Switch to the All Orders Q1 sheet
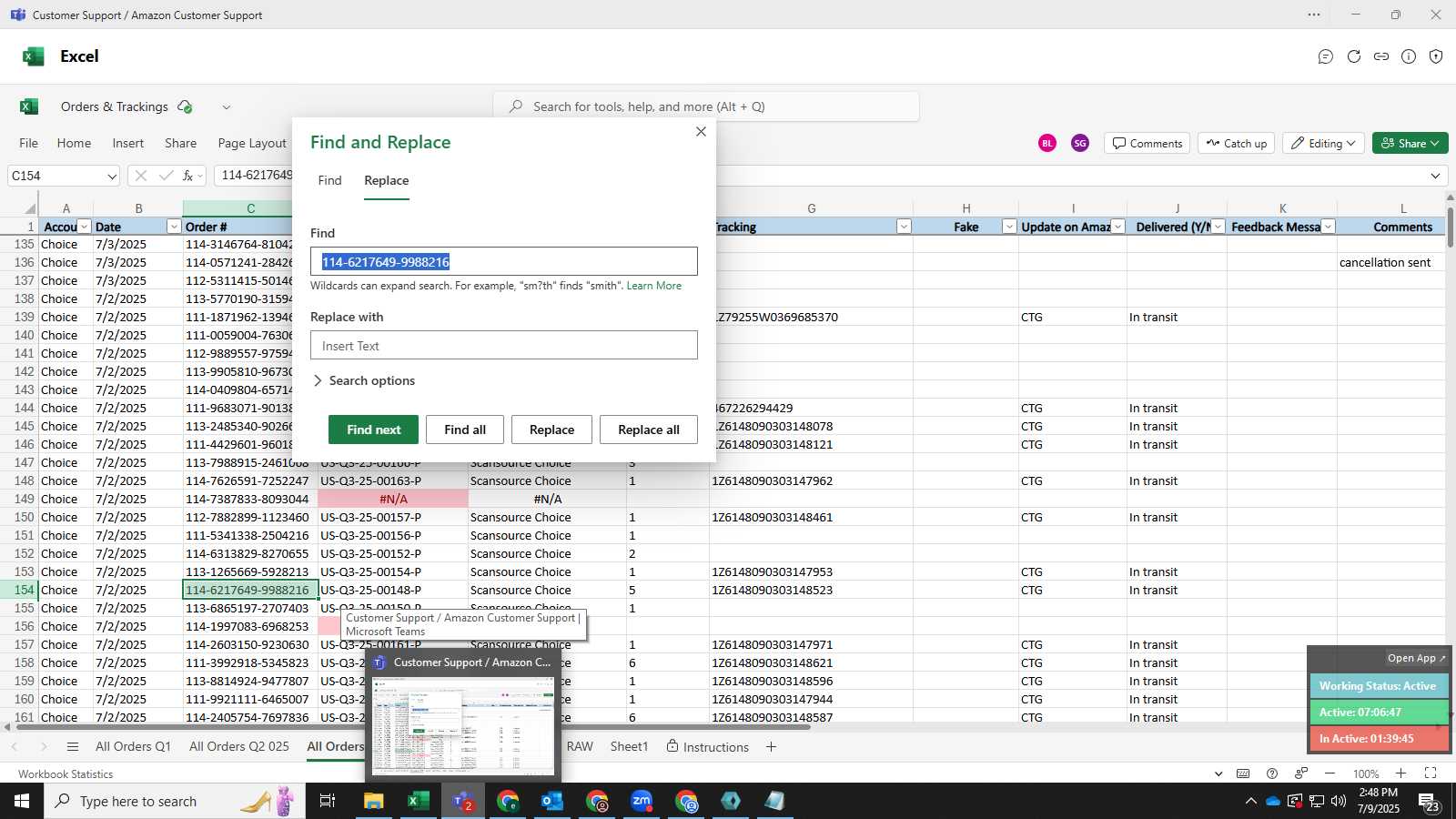Screen dimensions: 1456x819 coord(133,746)
